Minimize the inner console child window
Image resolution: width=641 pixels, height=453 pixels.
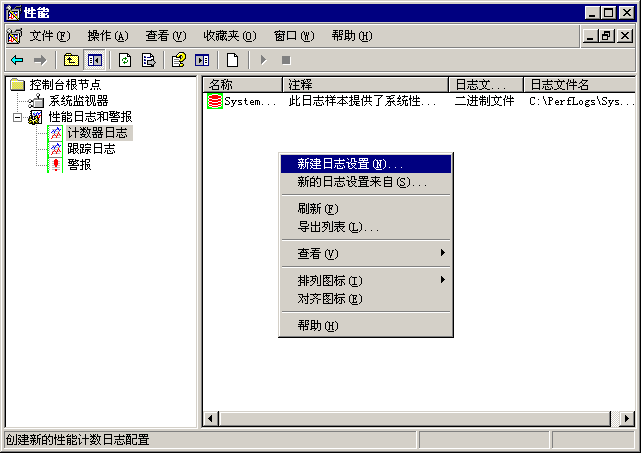pyautogui.click(x=591, y=36)
